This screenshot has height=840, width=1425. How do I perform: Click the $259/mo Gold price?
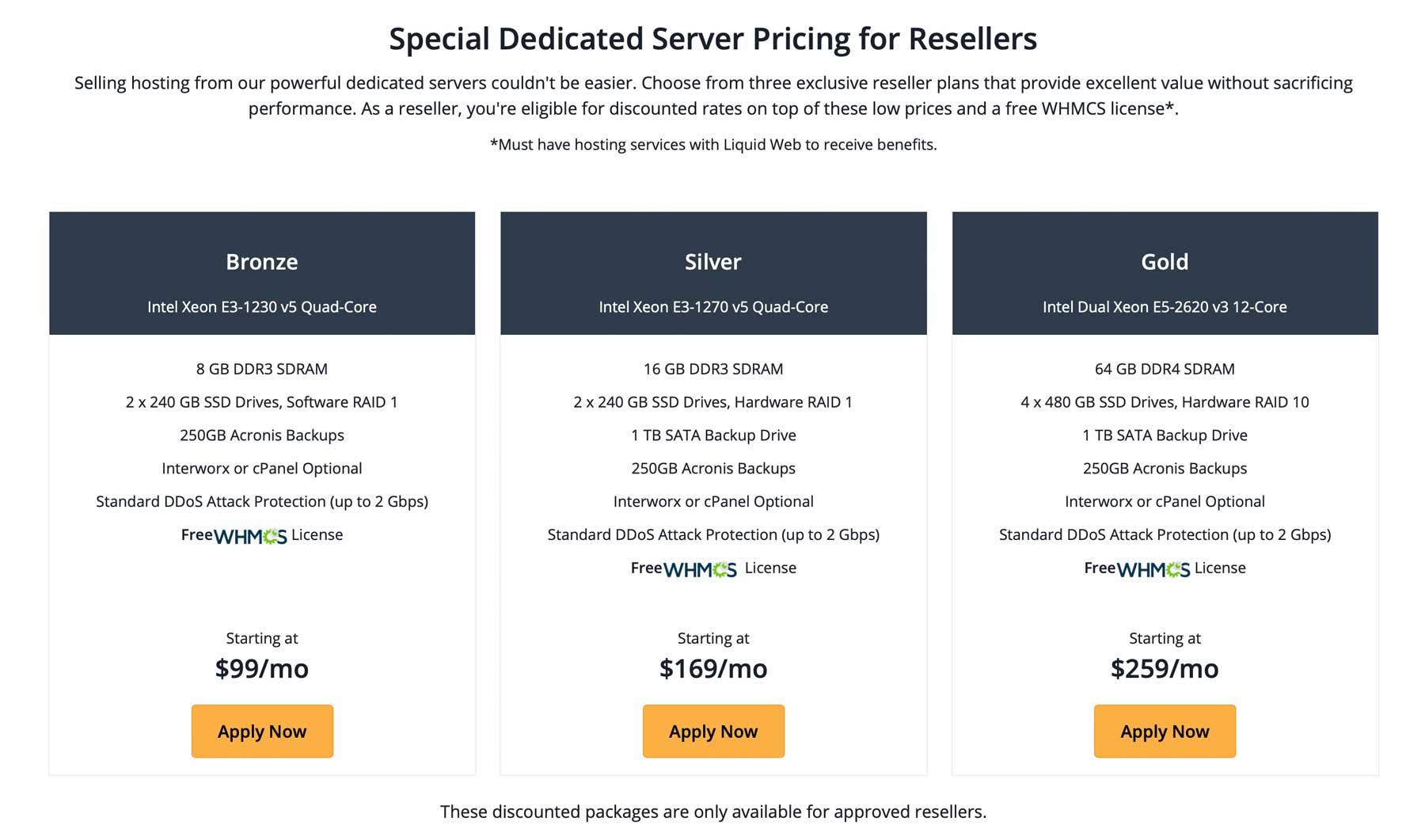(1165, 668)
